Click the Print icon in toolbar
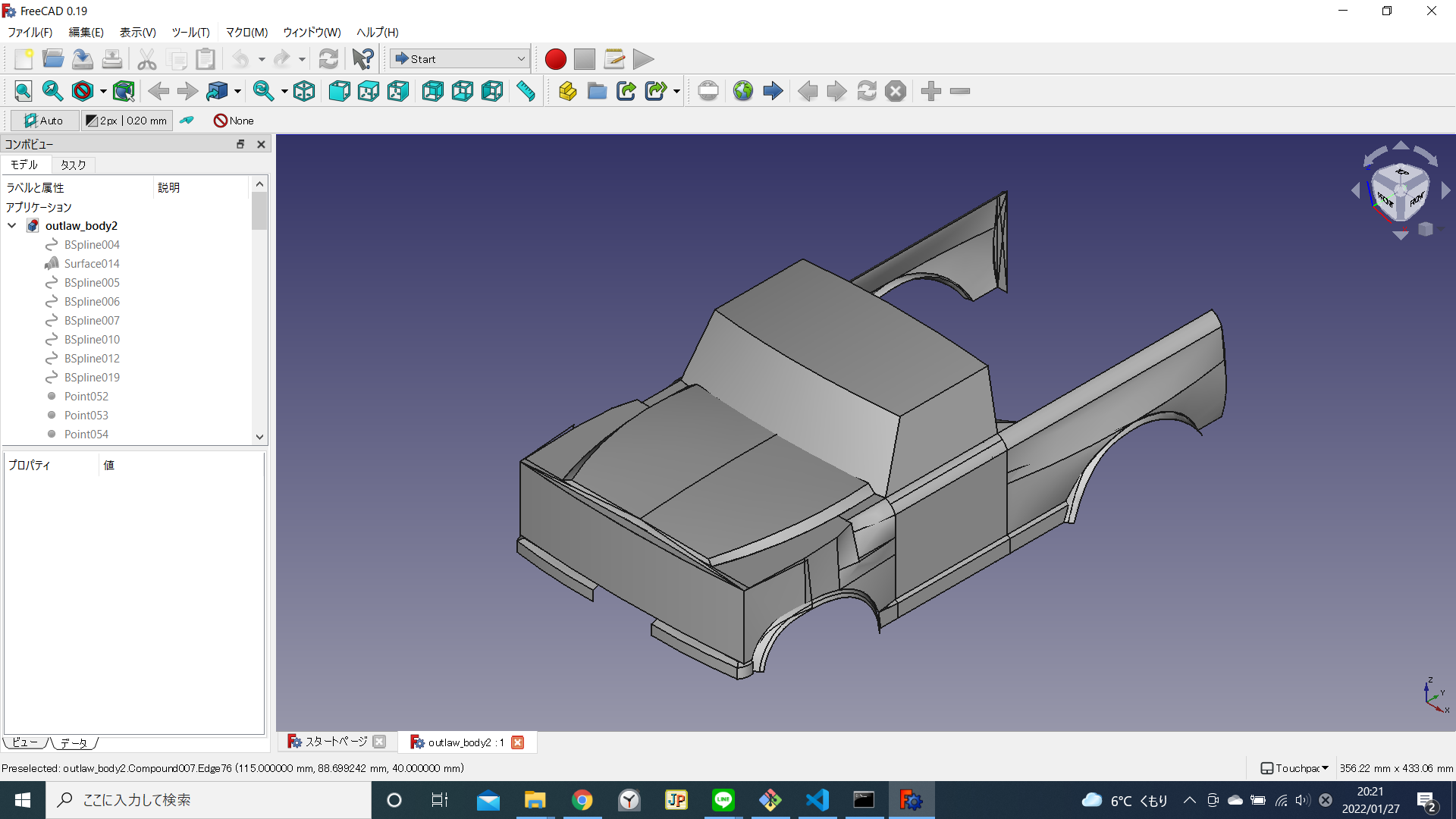The width and height of the screenshot is (1456, 819). (x=111, y=59)
